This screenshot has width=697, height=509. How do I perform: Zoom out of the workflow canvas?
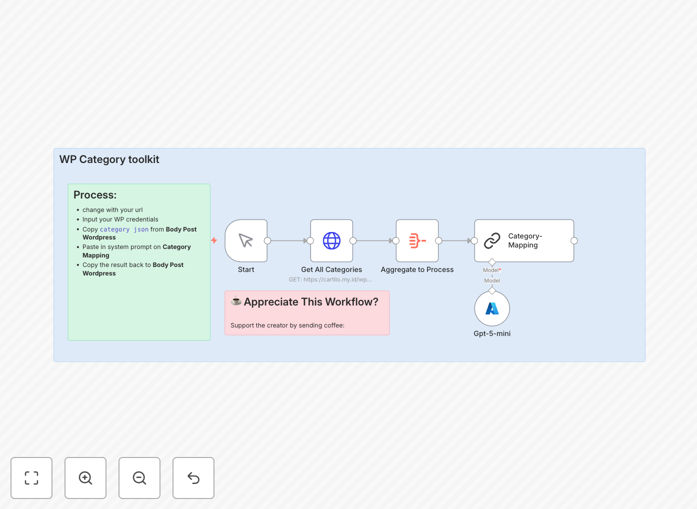[139, 478]
